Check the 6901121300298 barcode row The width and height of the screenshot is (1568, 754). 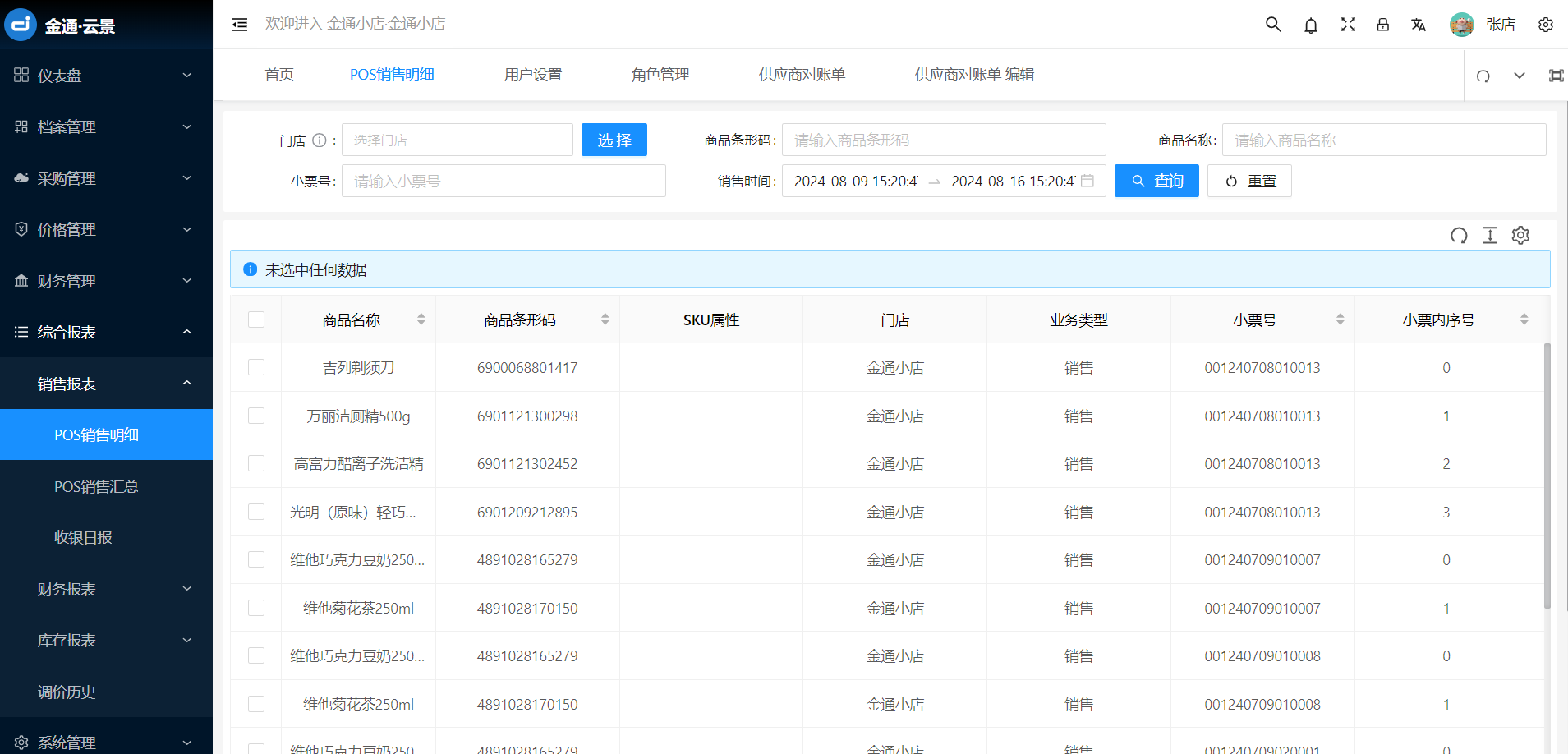click(x=256, y=416)
